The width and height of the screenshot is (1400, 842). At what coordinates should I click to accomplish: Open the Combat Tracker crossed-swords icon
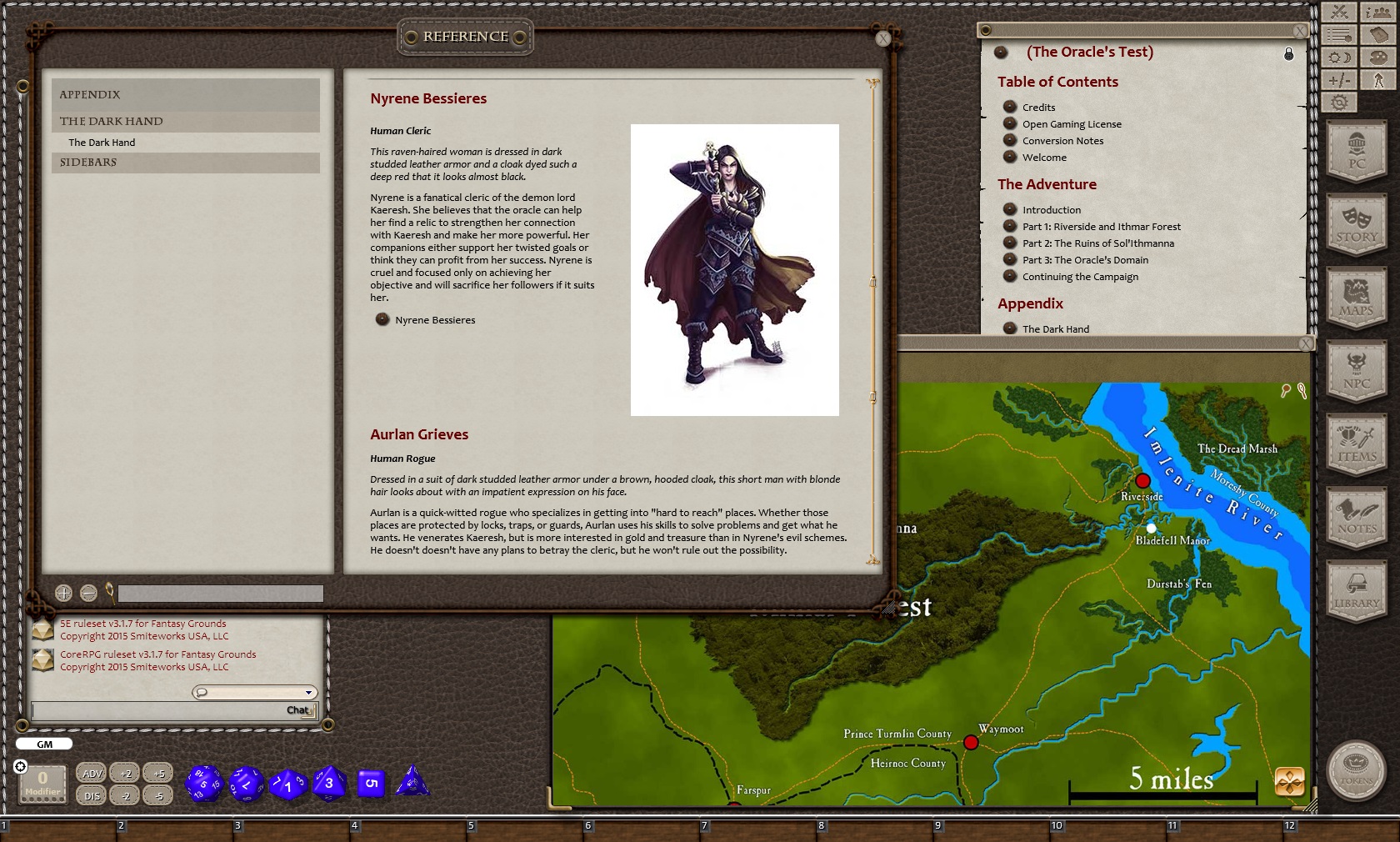coord(1339,12)
